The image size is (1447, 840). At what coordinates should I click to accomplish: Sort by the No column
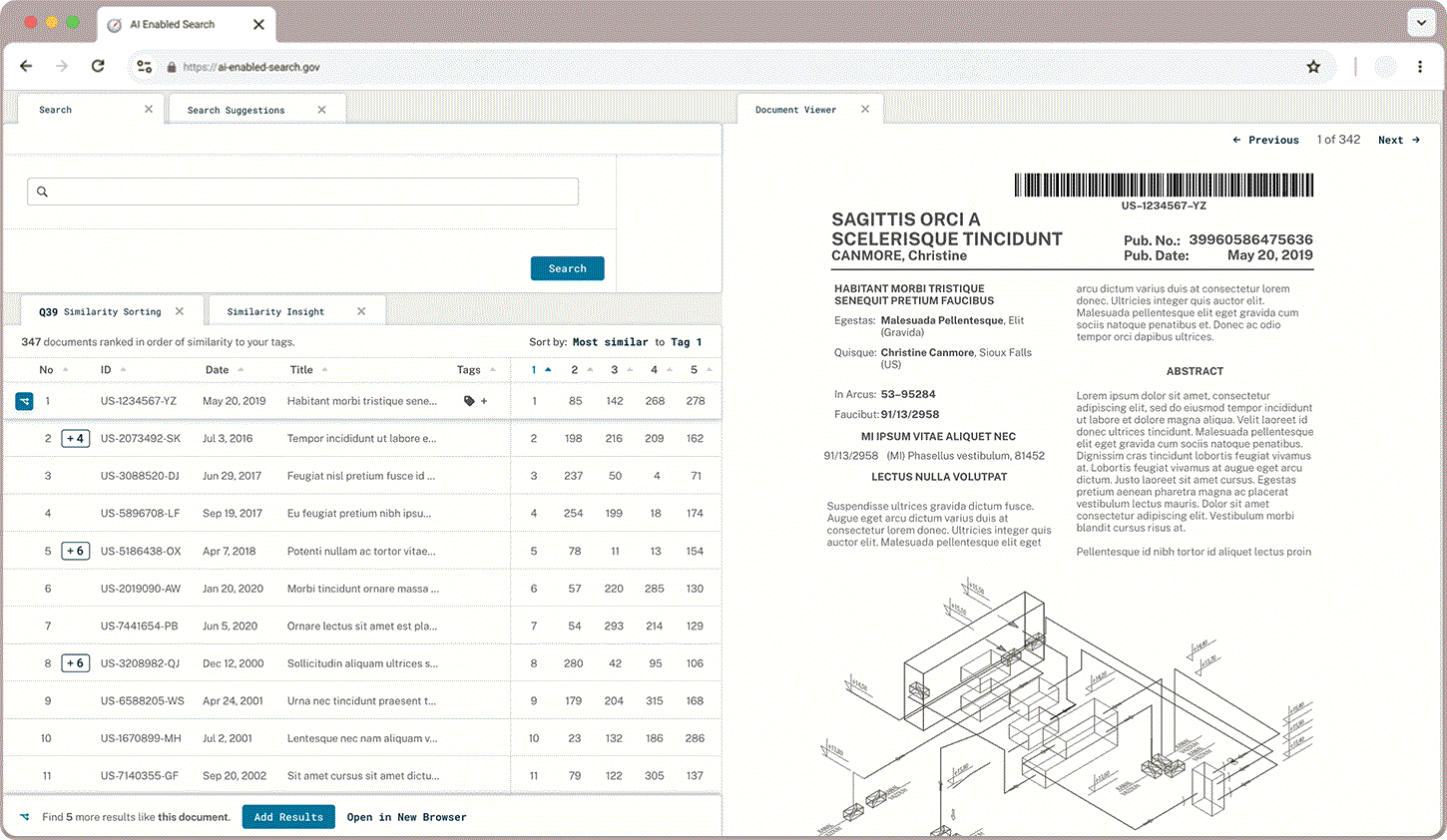tap(53, 370)
